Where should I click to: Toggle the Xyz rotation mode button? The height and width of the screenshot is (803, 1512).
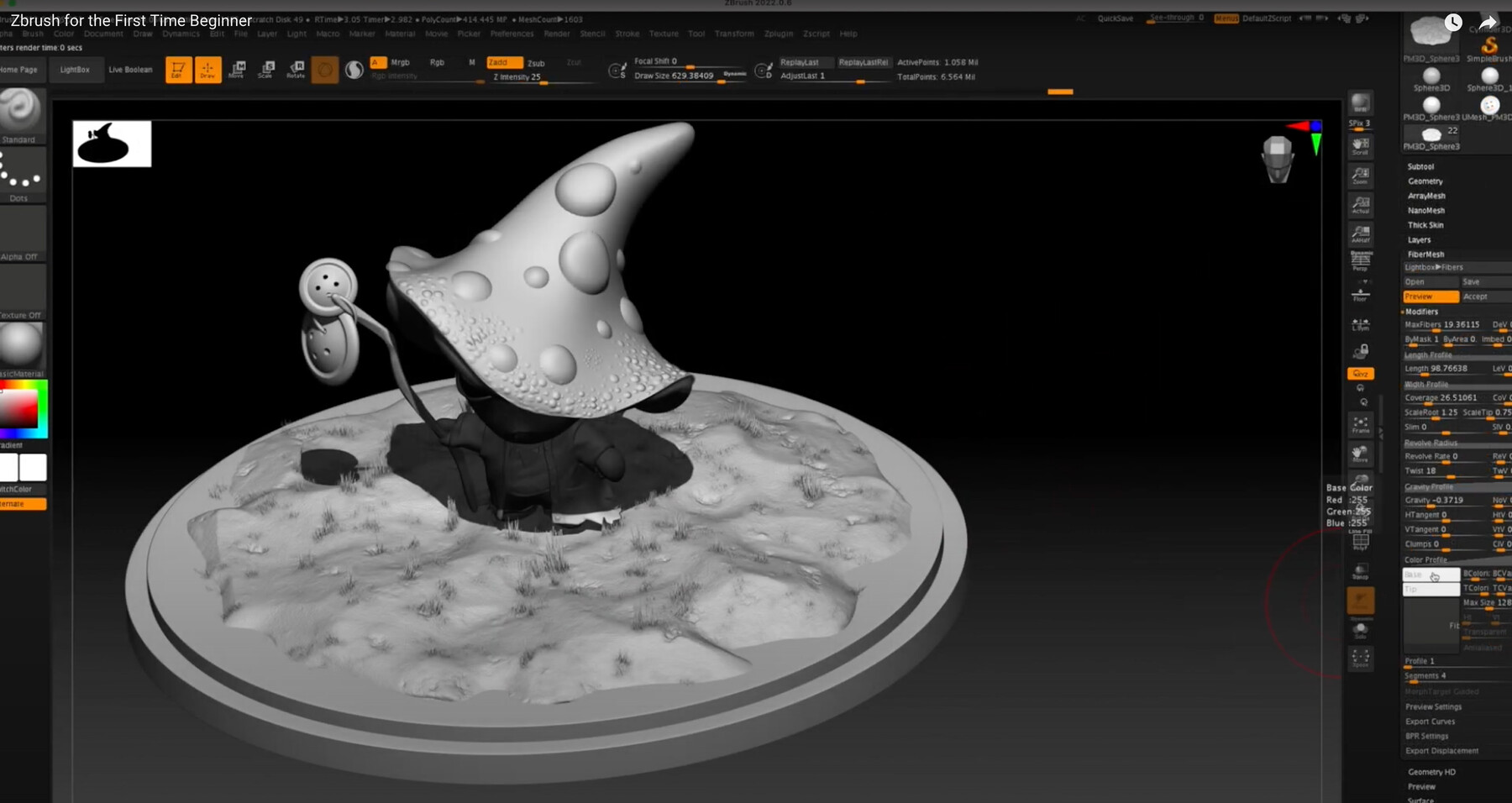tap(1360, 374)
